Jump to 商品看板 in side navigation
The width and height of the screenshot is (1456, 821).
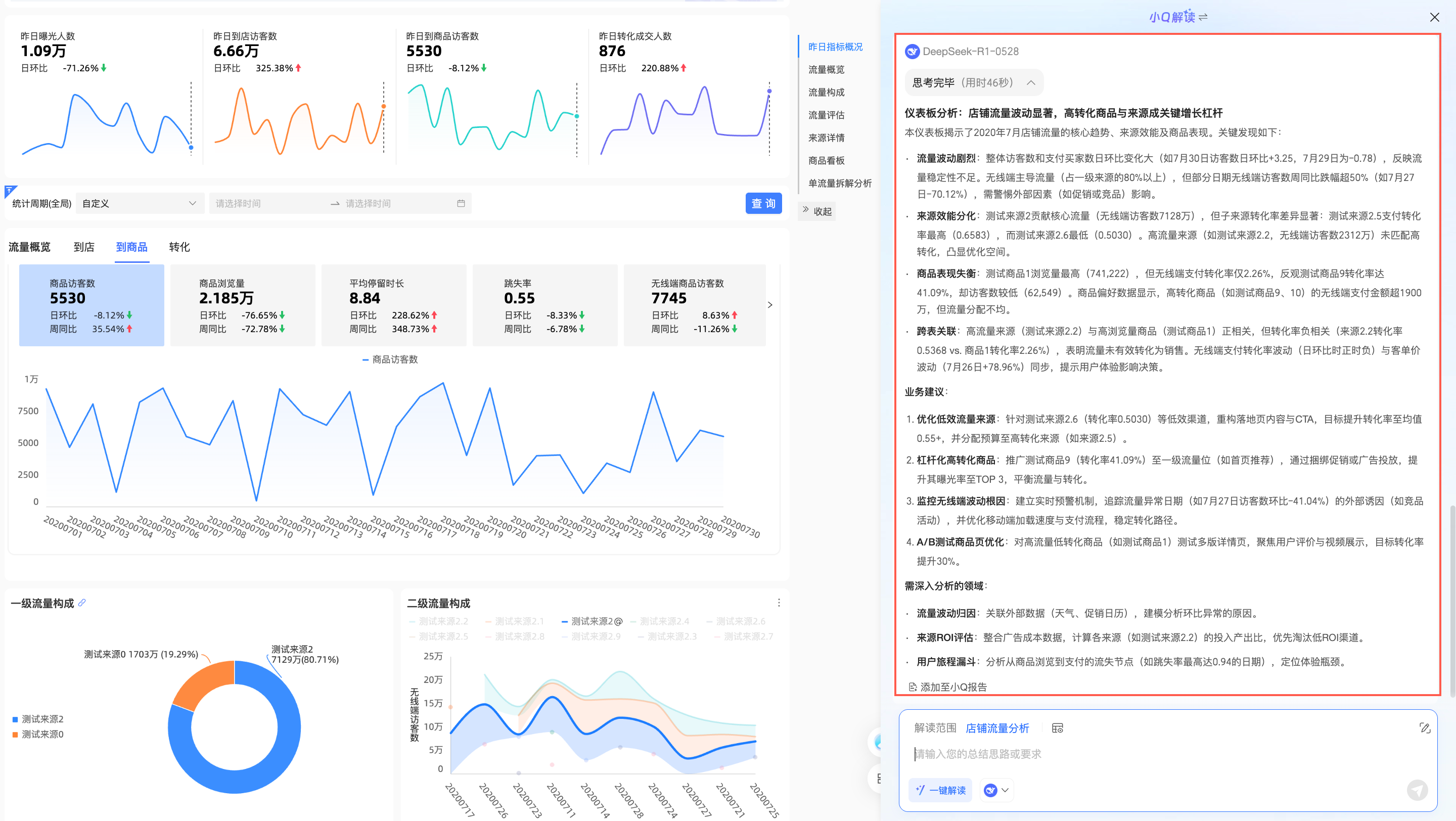coord(826,160)
